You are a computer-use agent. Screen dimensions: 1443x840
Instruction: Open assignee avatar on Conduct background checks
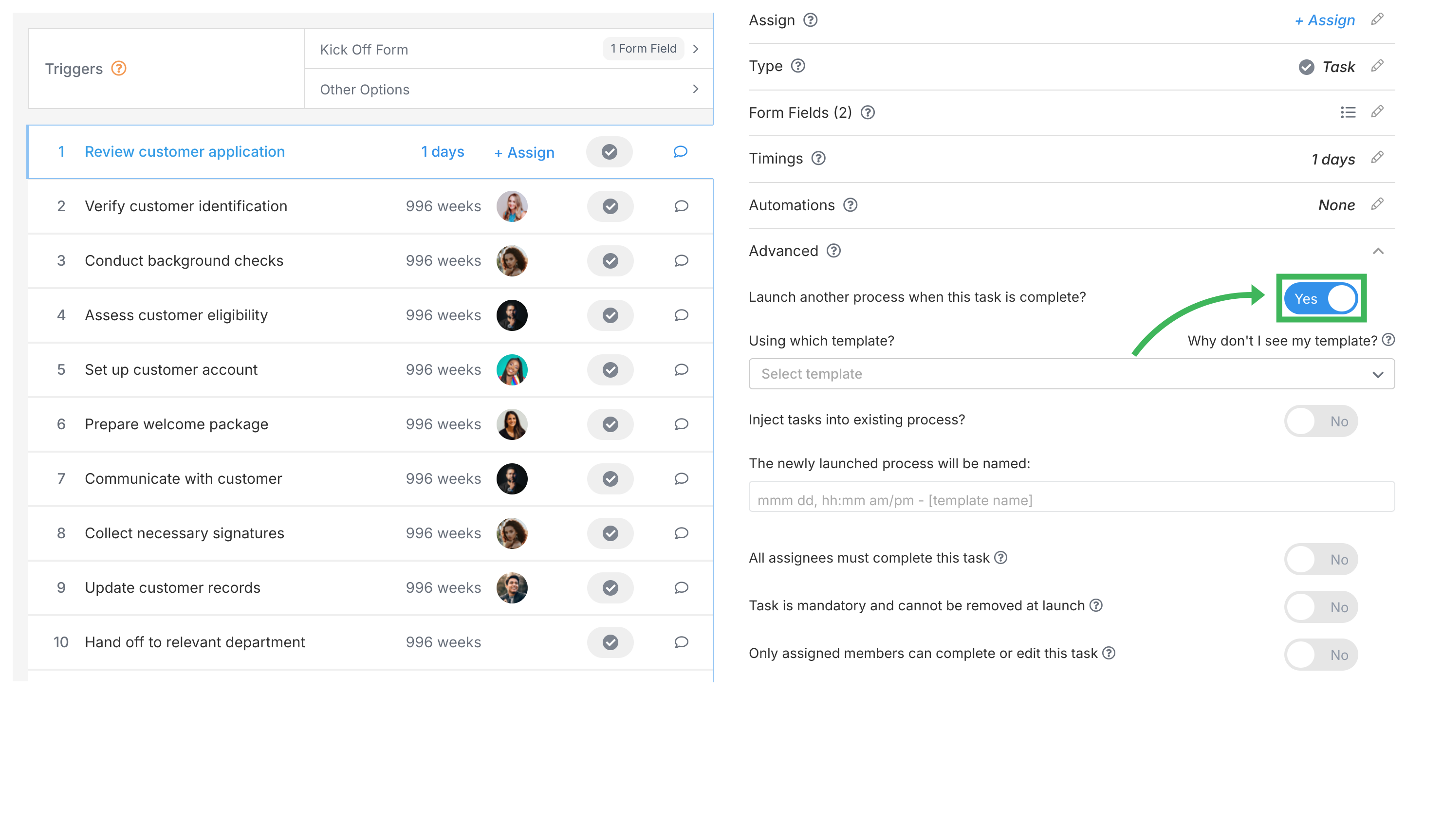click(512, 260)
